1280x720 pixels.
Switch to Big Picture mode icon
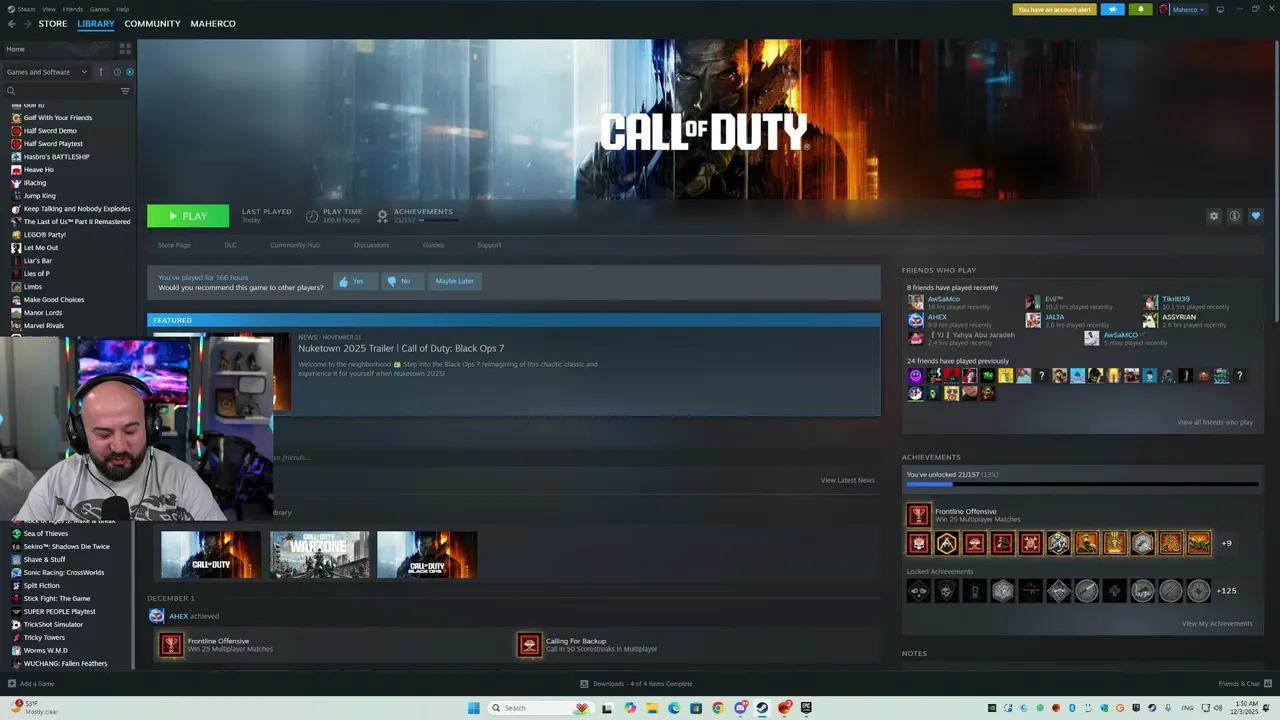(x=1220, y=9)
